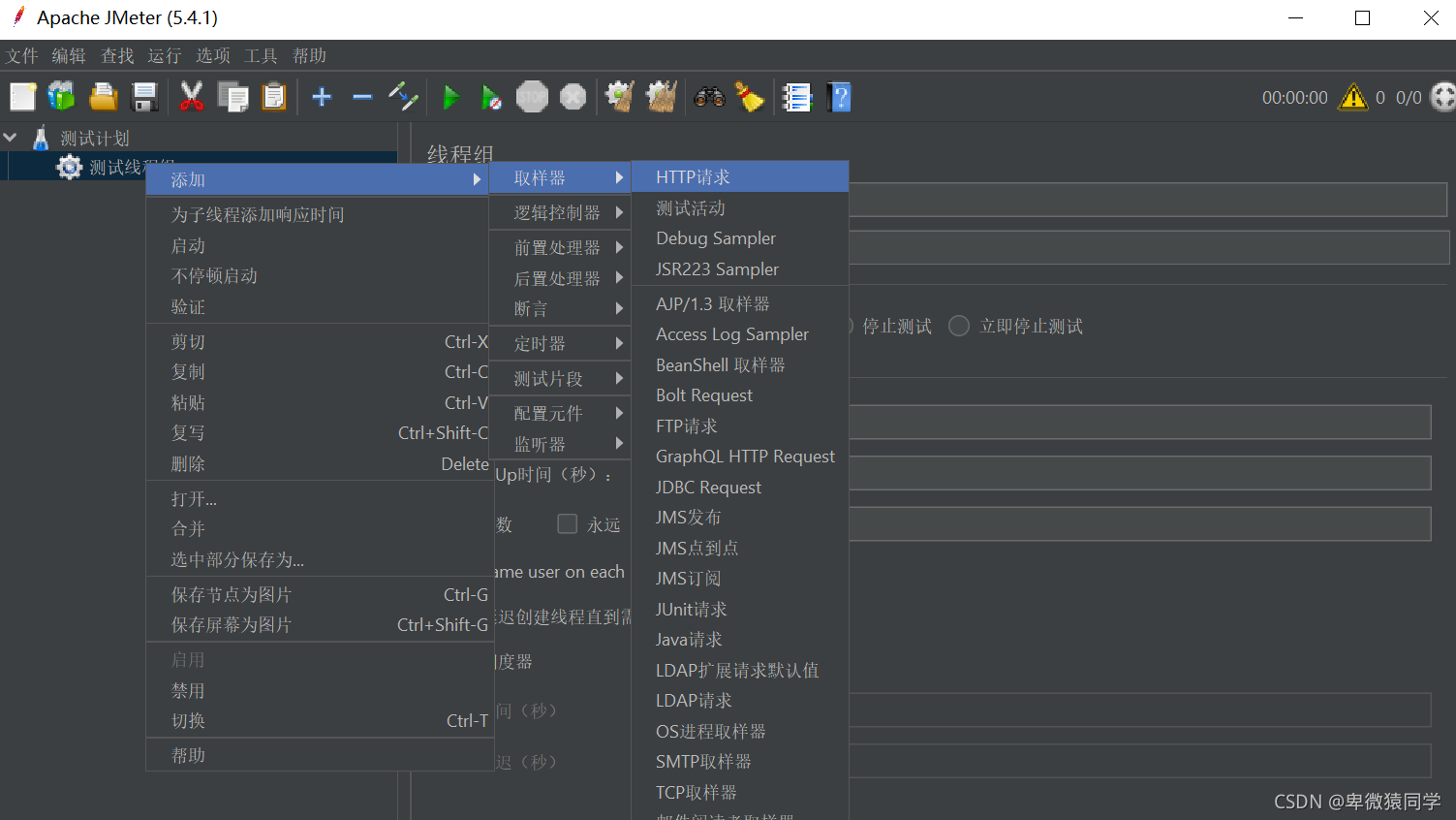Open the 运行 menu
The width and height of the screenshot is (1456, 820).
coord(165,55)
